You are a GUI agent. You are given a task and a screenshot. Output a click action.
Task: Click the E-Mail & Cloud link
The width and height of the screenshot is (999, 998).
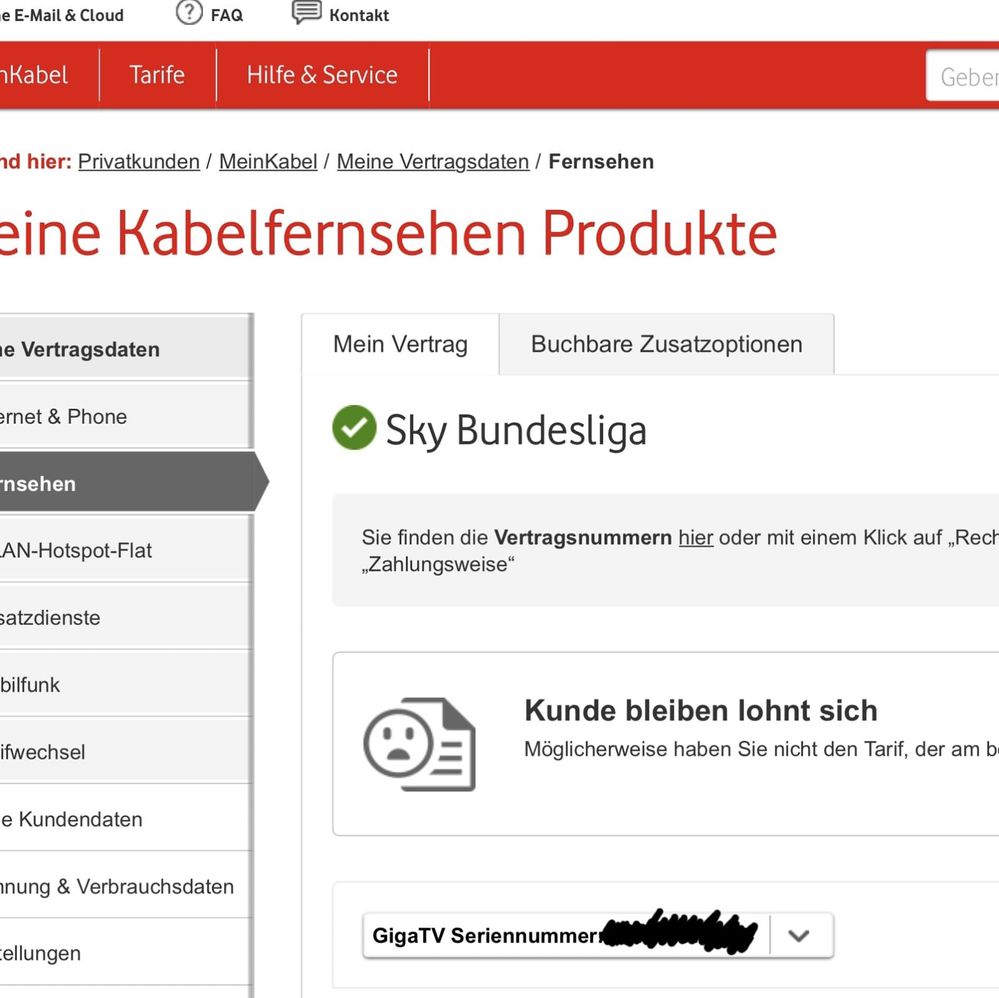point(62,15)
